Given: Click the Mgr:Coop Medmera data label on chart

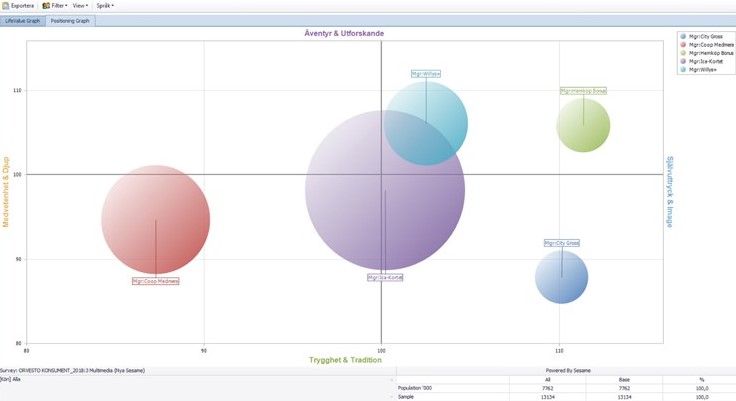Looking at the screenshot, I should click(x=156, y=281).
